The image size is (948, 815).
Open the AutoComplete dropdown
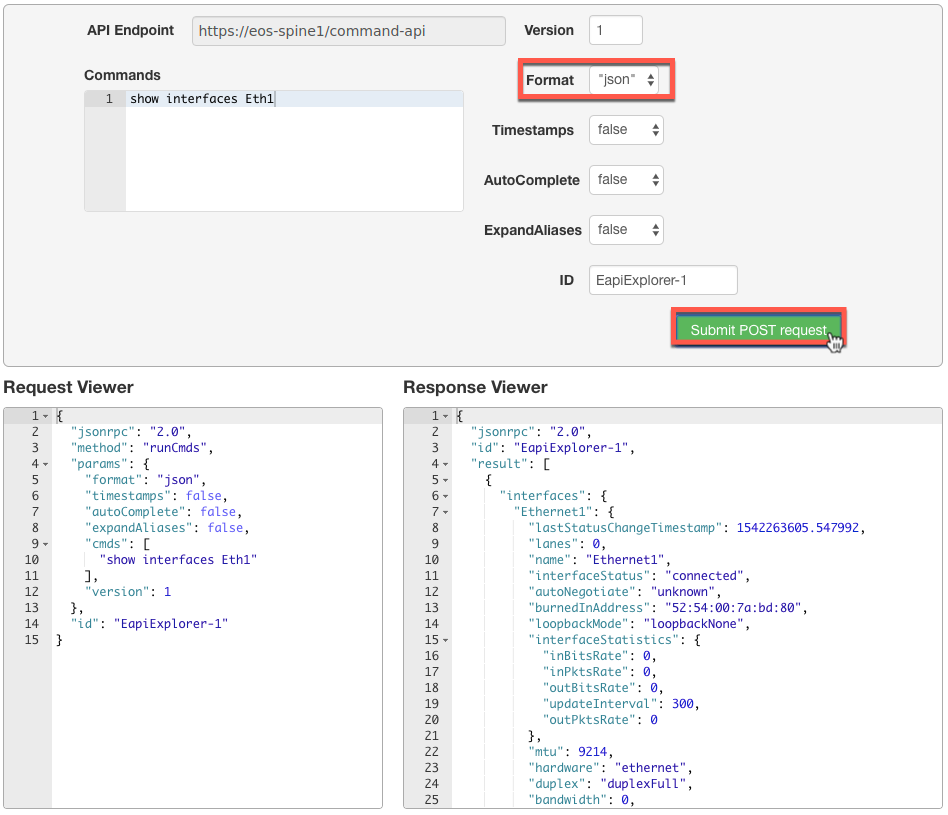coord(626,180)
